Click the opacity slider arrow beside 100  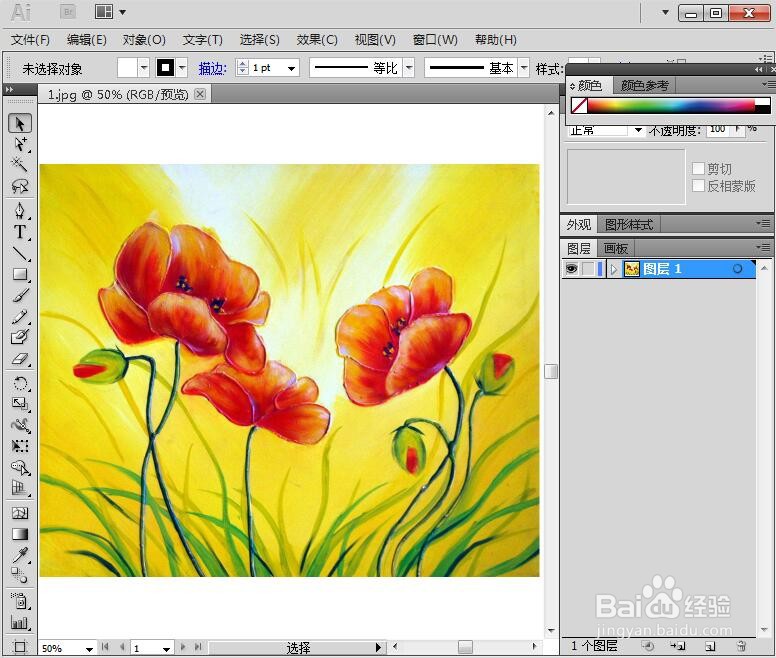tap(738, 129)
